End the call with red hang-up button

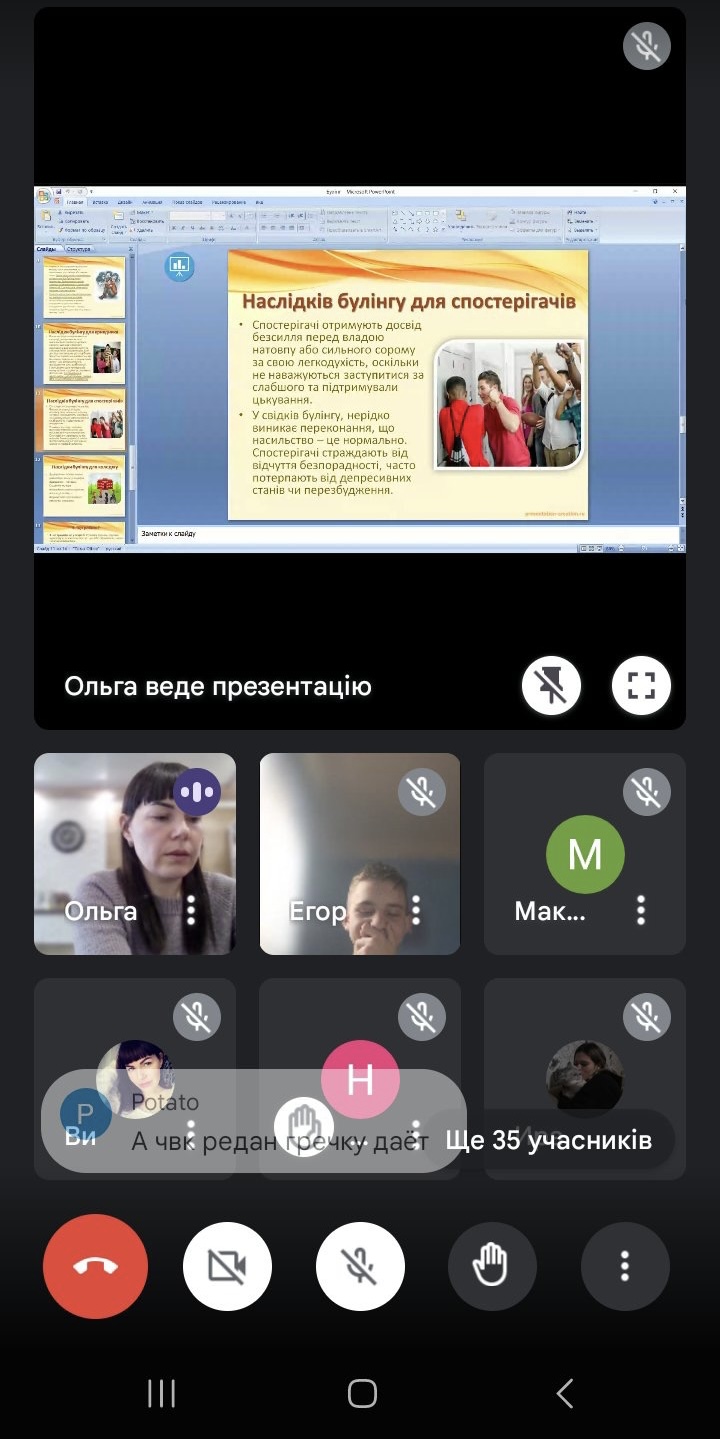click(x=95, y=1267)
